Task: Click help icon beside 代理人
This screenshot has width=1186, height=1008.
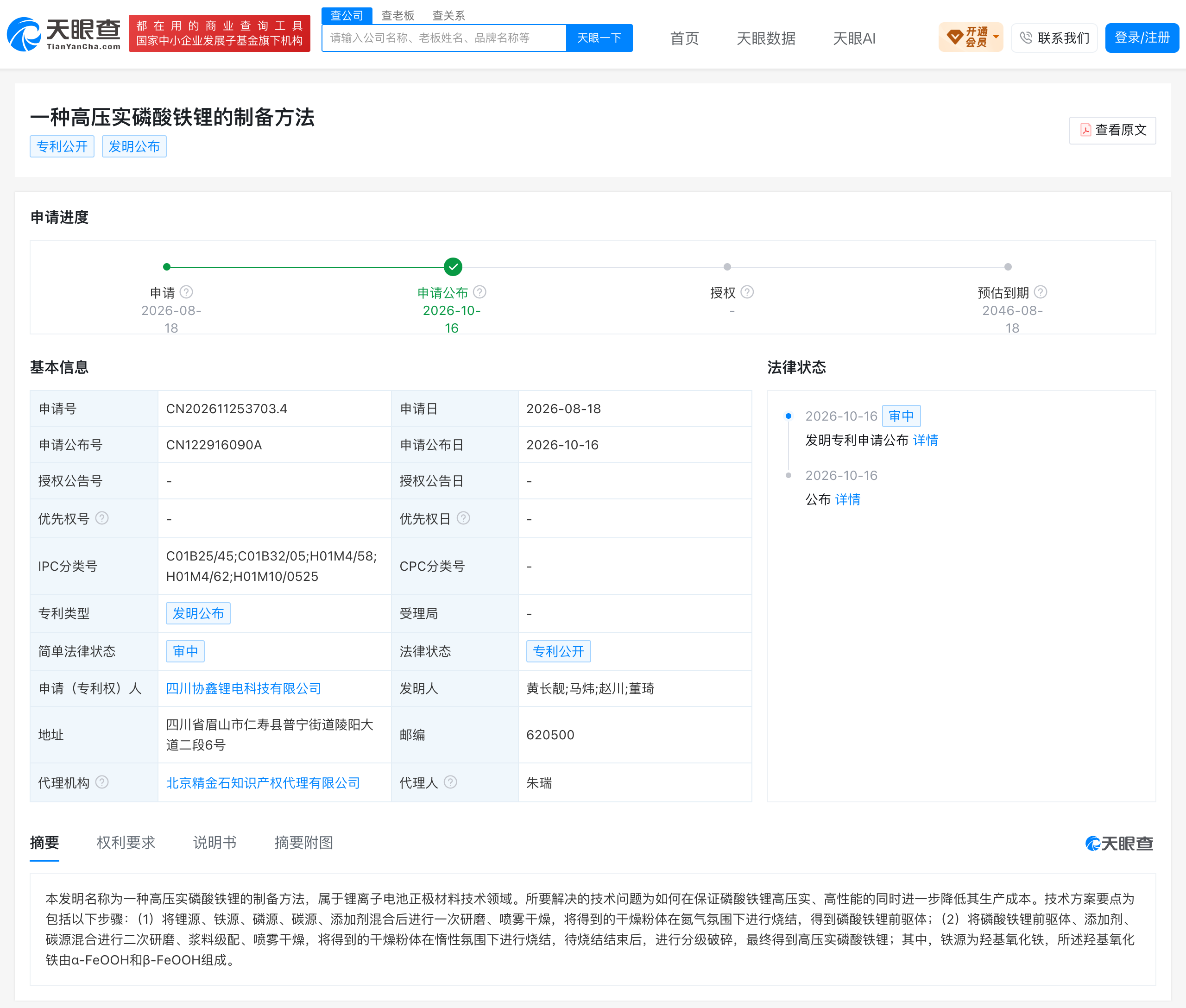Action: pos(450,782)
